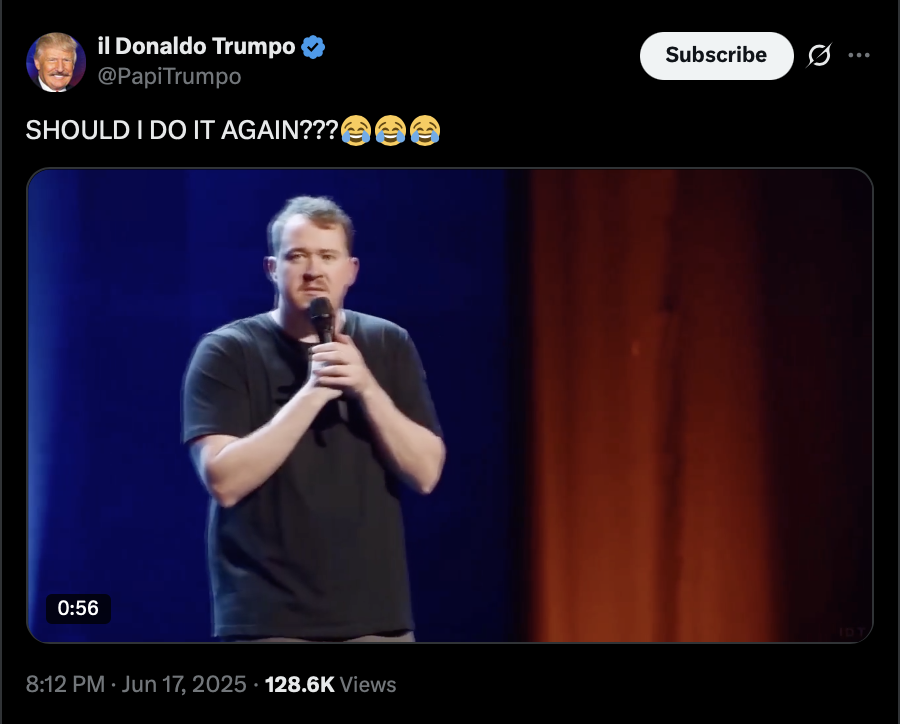Open the il Donaldo Trumpo display name

tap(196, 46)
